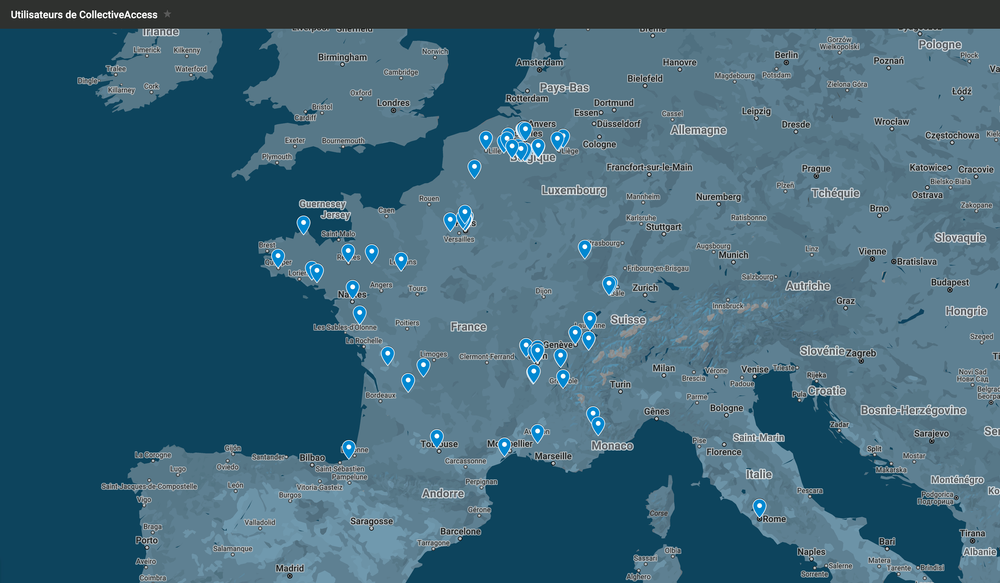Click the pin north of Marseille
The height and width of the screenshot is (583, 1000).
click(x=538, y=432)
